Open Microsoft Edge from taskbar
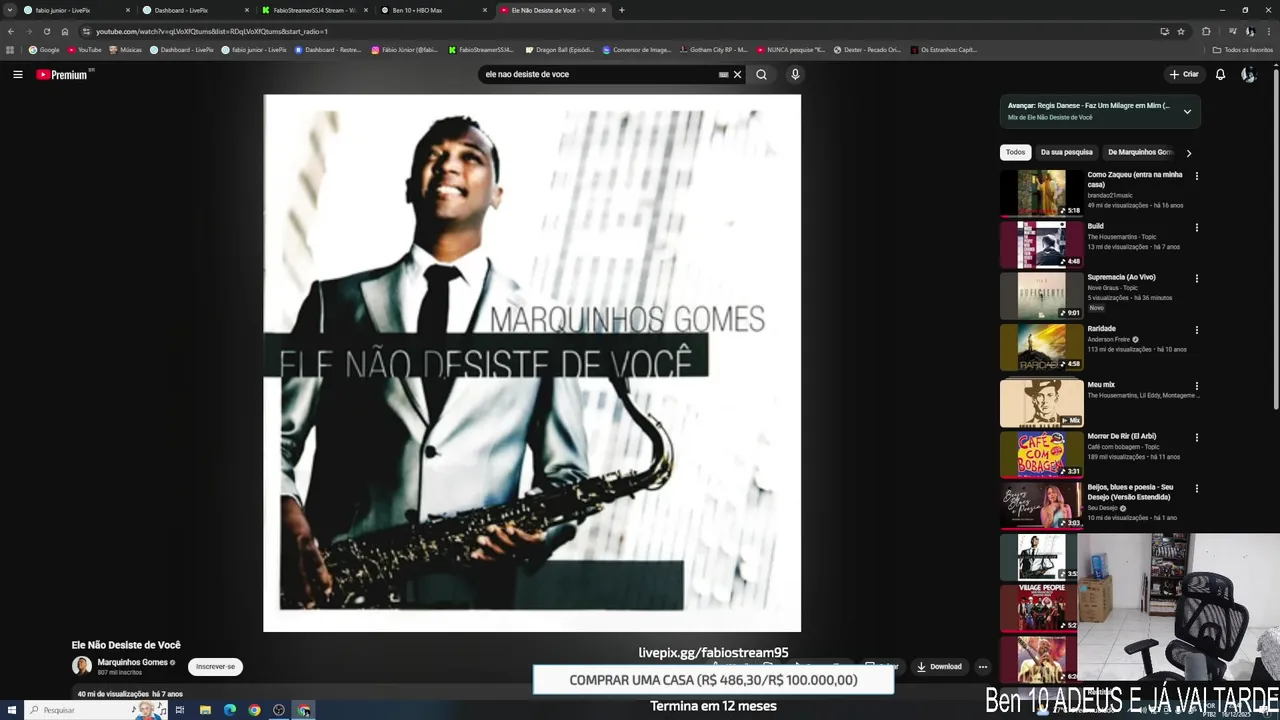This screenshot has height=720, width=1280. 230,710
